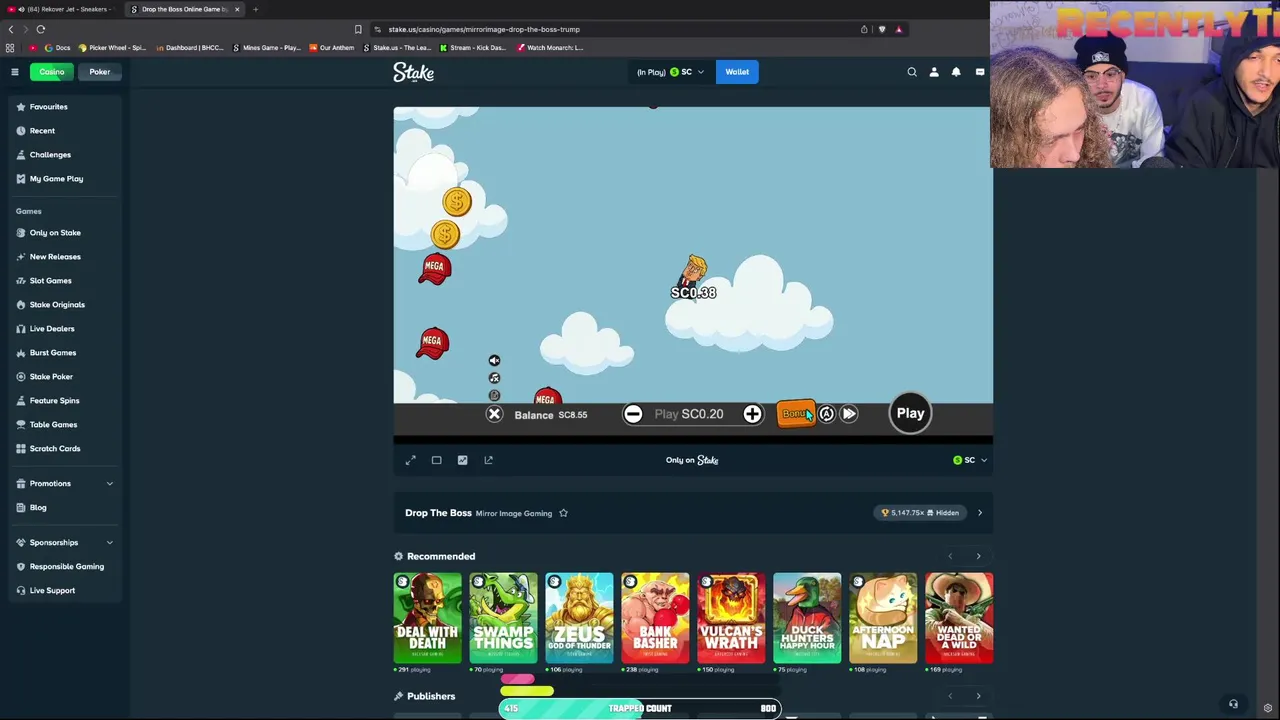Enter fullscreen mode for the game
The width and height of the screenshot is (1280, 720).
[x=410, y=460]
